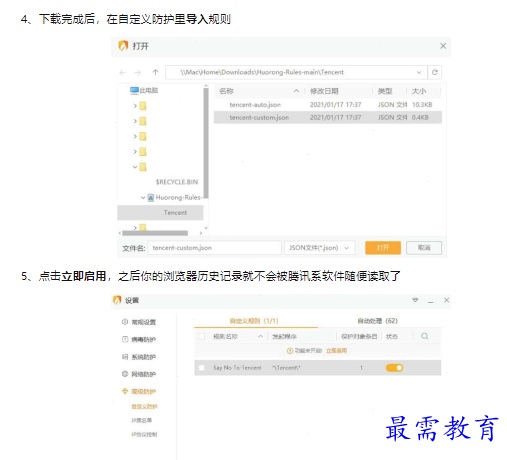Click the 立即启用 link

point(336,351)
